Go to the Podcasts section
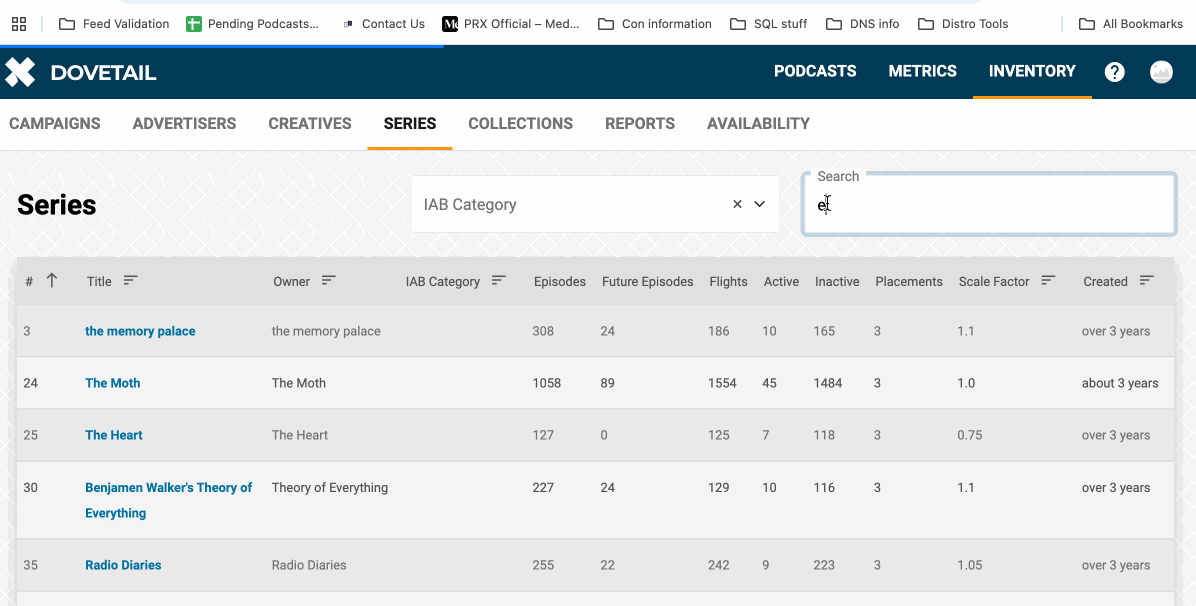Screen dimensions: 1196x606 (815, 71)
